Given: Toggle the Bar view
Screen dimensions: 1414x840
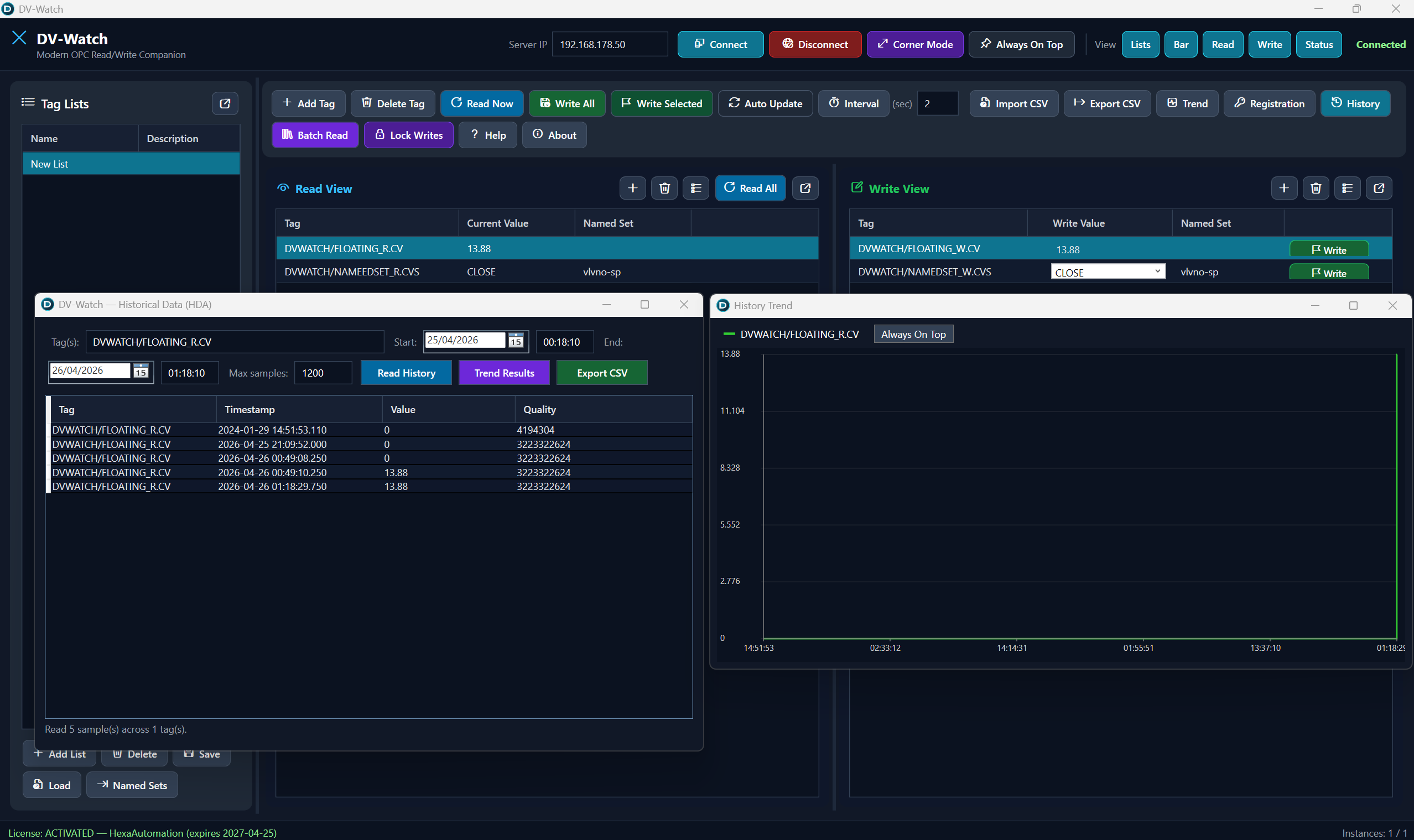Looking at the screenshot, I should click(1181, 44).
